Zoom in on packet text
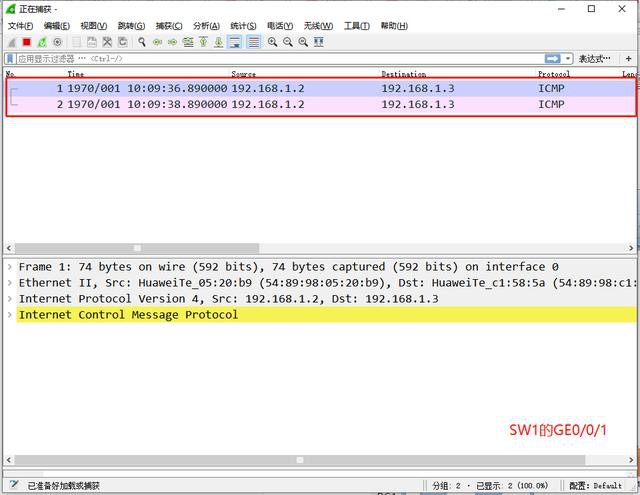 (272, 42)
